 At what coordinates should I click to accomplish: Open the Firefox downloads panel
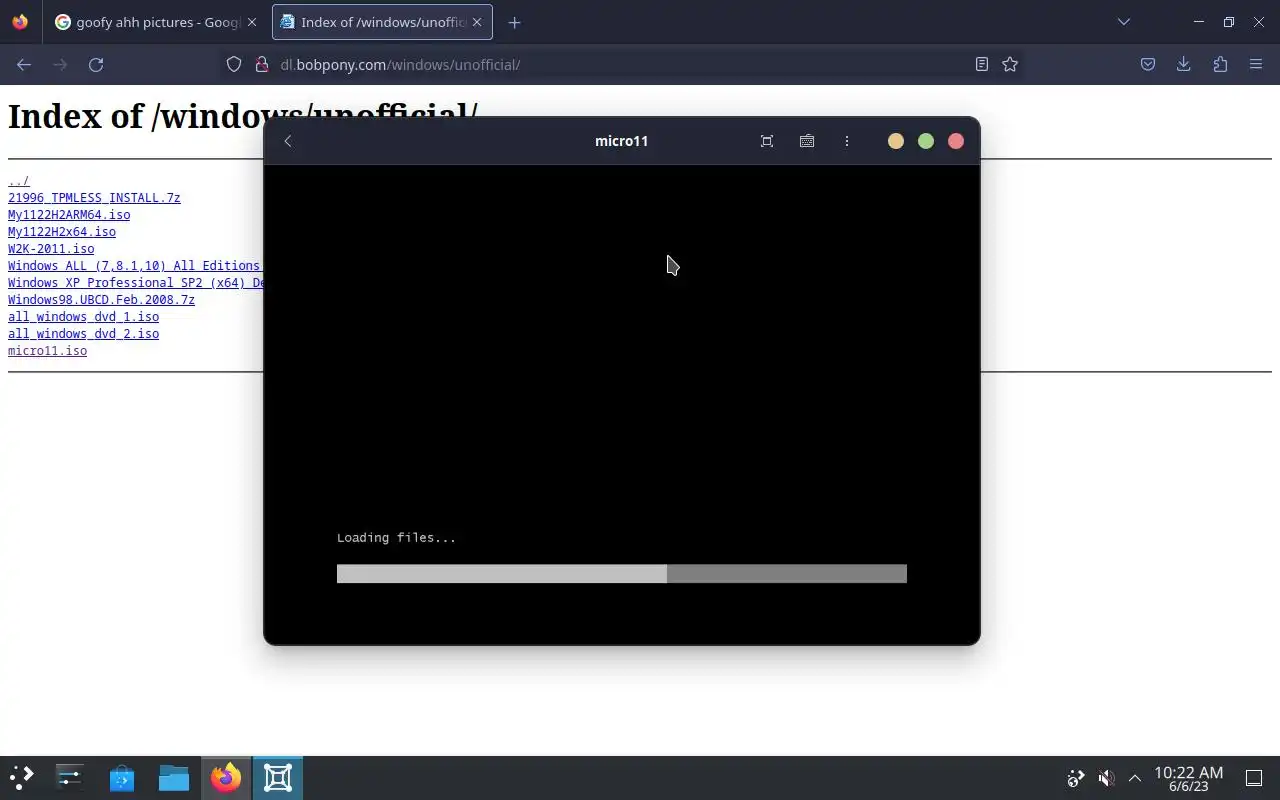[x=1184, y=64]
